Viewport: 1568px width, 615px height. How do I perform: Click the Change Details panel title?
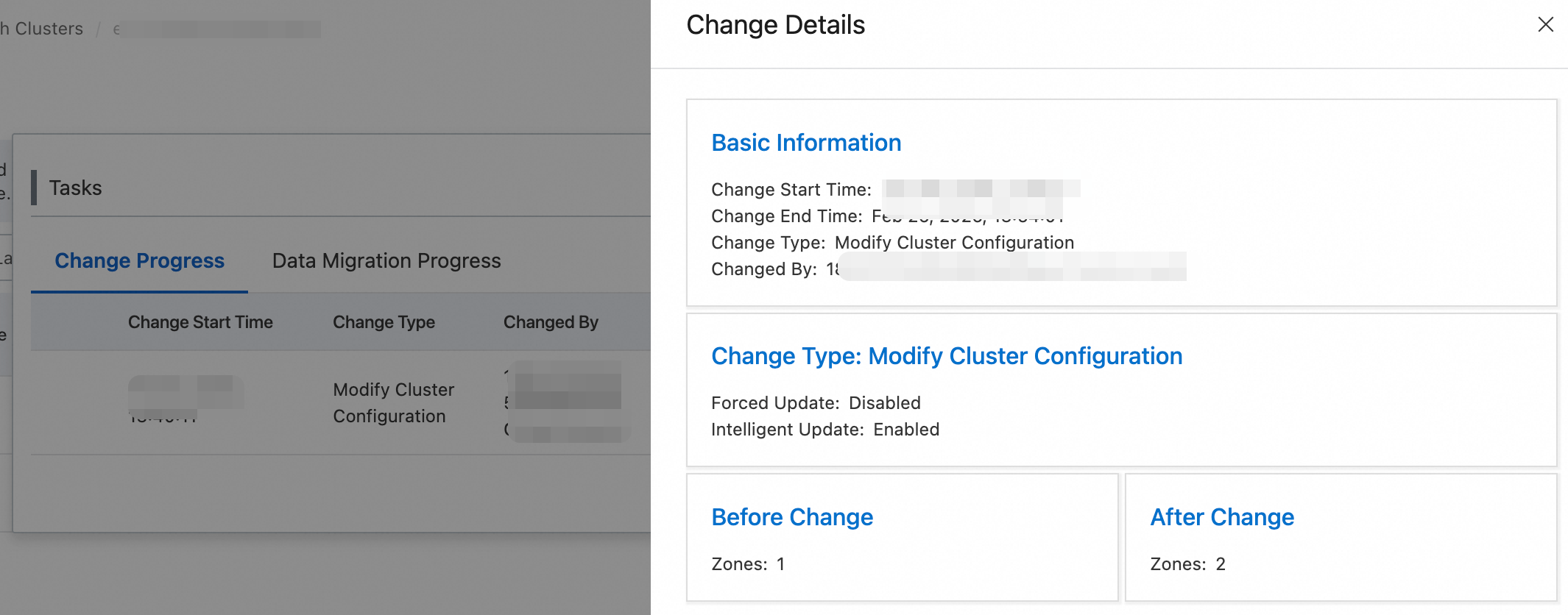[775, 25]
